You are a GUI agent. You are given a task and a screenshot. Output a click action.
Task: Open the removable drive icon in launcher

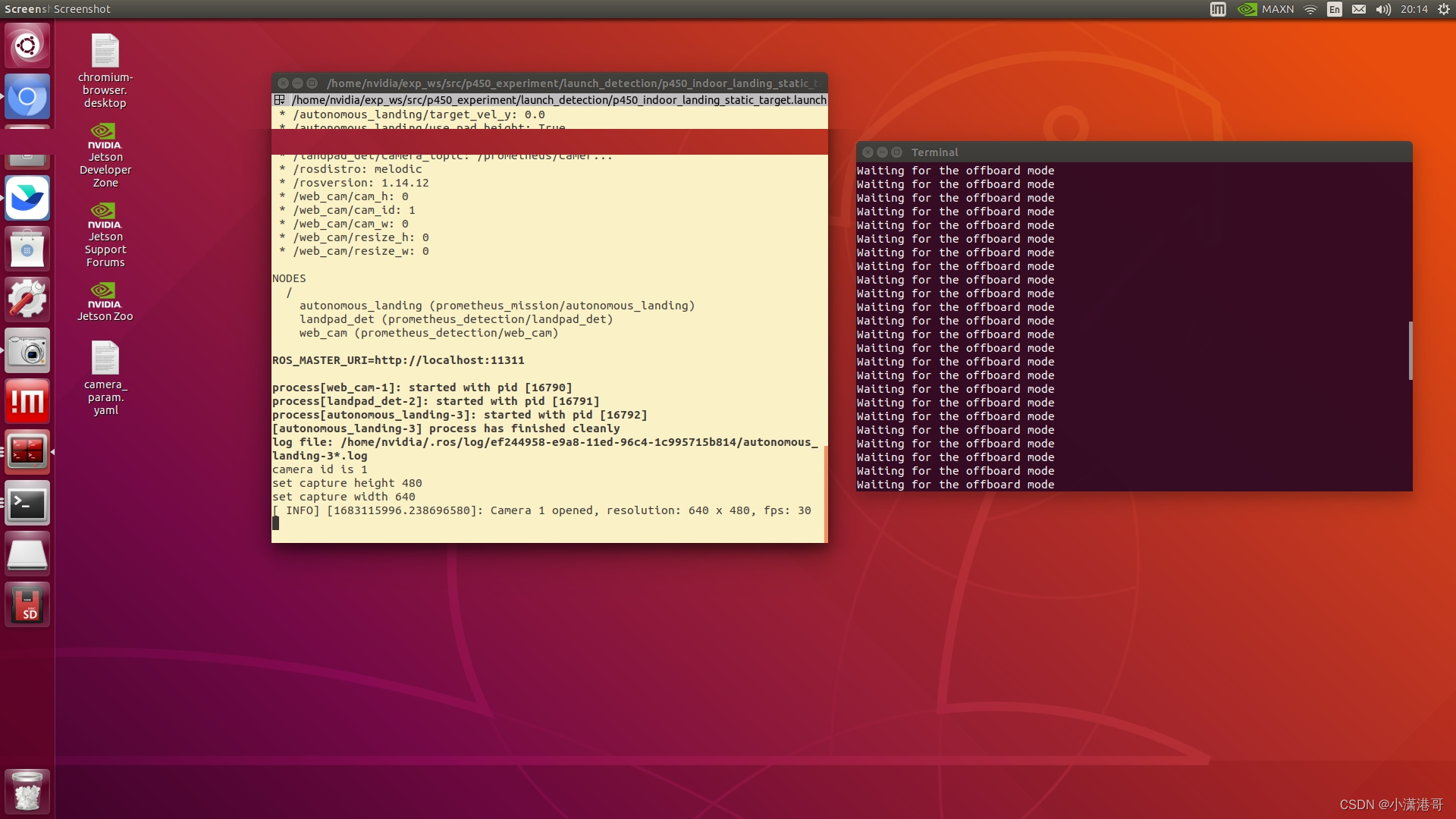pos(27,554)
